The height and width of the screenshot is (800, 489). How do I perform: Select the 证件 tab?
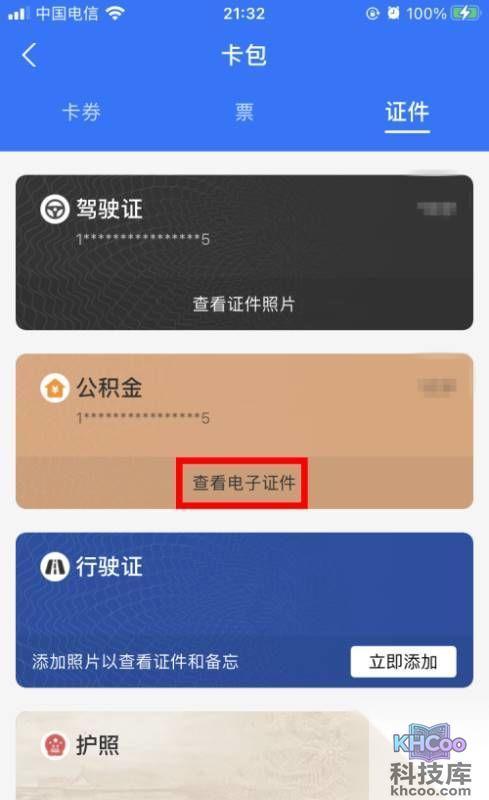(x=407, y=112)
